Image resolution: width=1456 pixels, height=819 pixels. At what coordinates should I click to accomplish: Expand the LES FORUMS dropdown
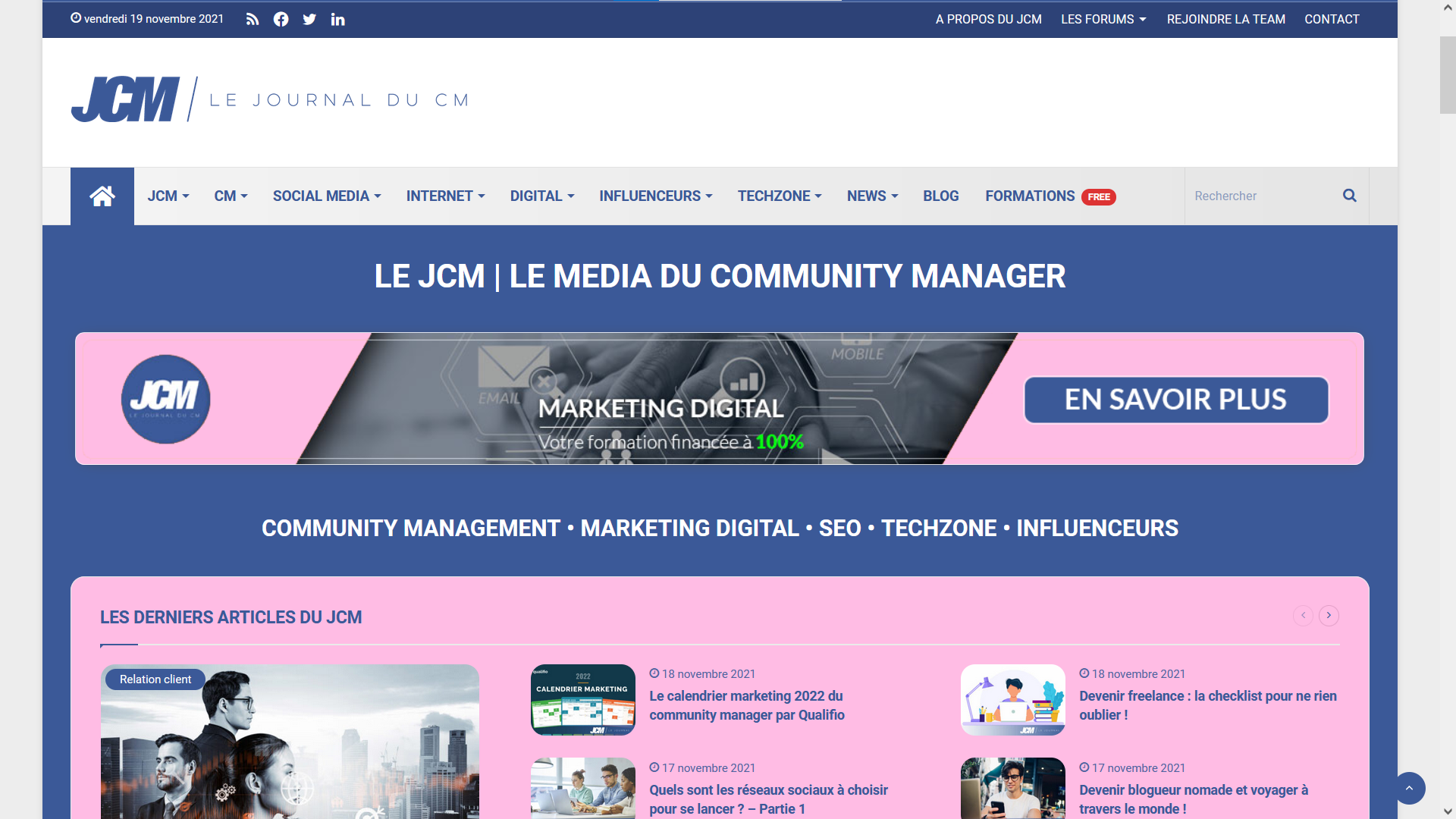(1103, 19)
